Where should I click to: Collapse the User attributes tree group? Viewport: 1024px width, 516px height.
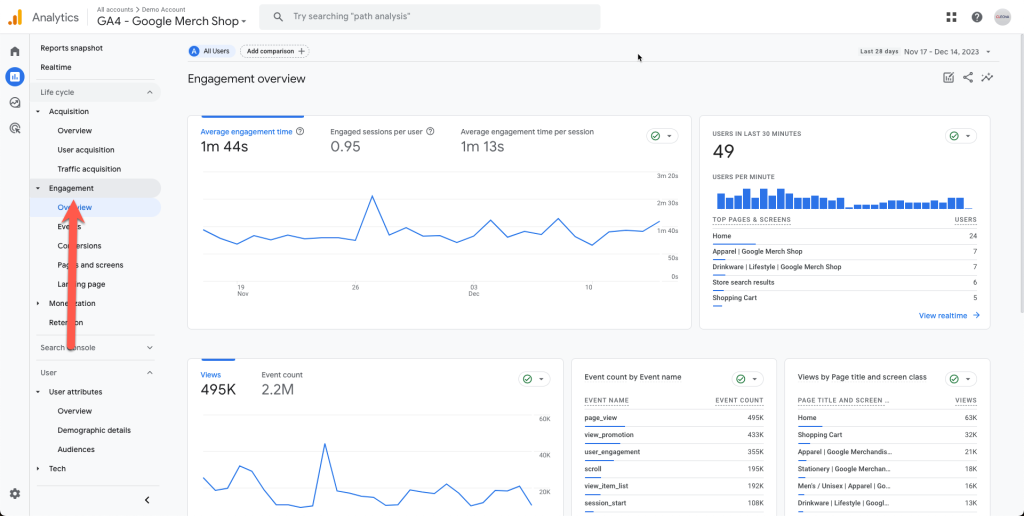click(x=38, y=392)
